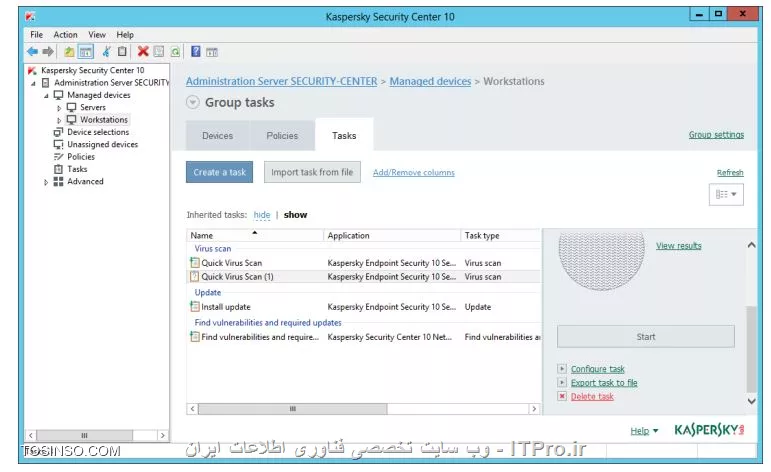Click Import task from file button
This screenshot has height=472, width=771.
(312, 172)
